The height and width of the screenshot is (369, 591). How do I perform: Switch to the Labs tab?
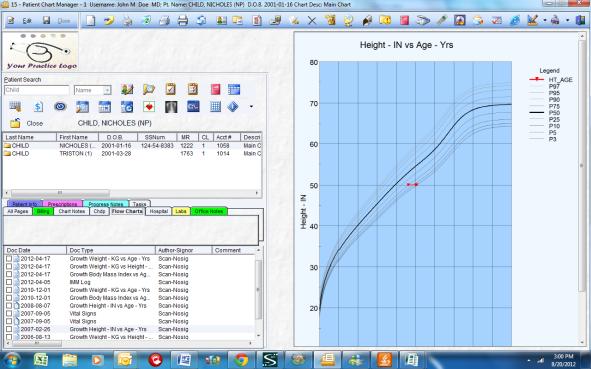coord(181,211)
